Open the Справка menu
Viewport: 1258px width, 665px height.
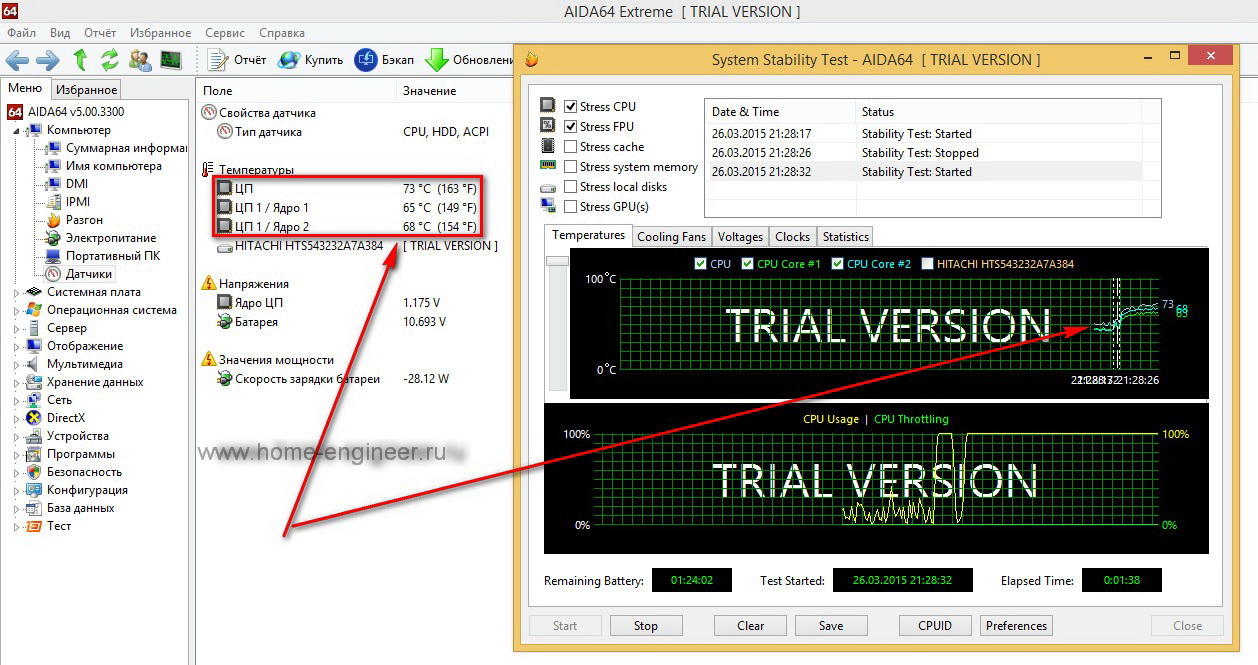click(281, 33)
